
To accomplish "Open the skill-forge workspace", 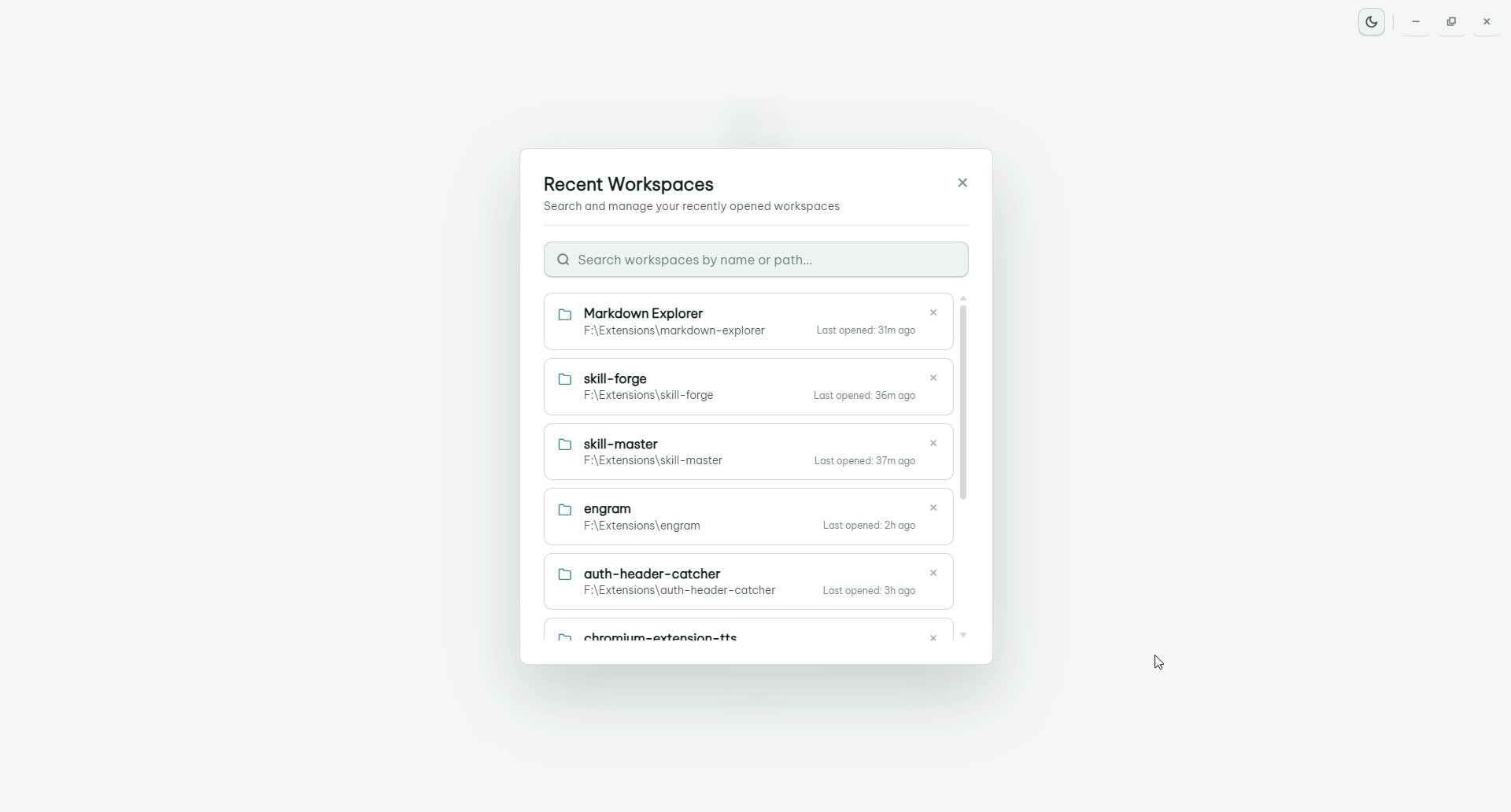I will pos(748,387).
